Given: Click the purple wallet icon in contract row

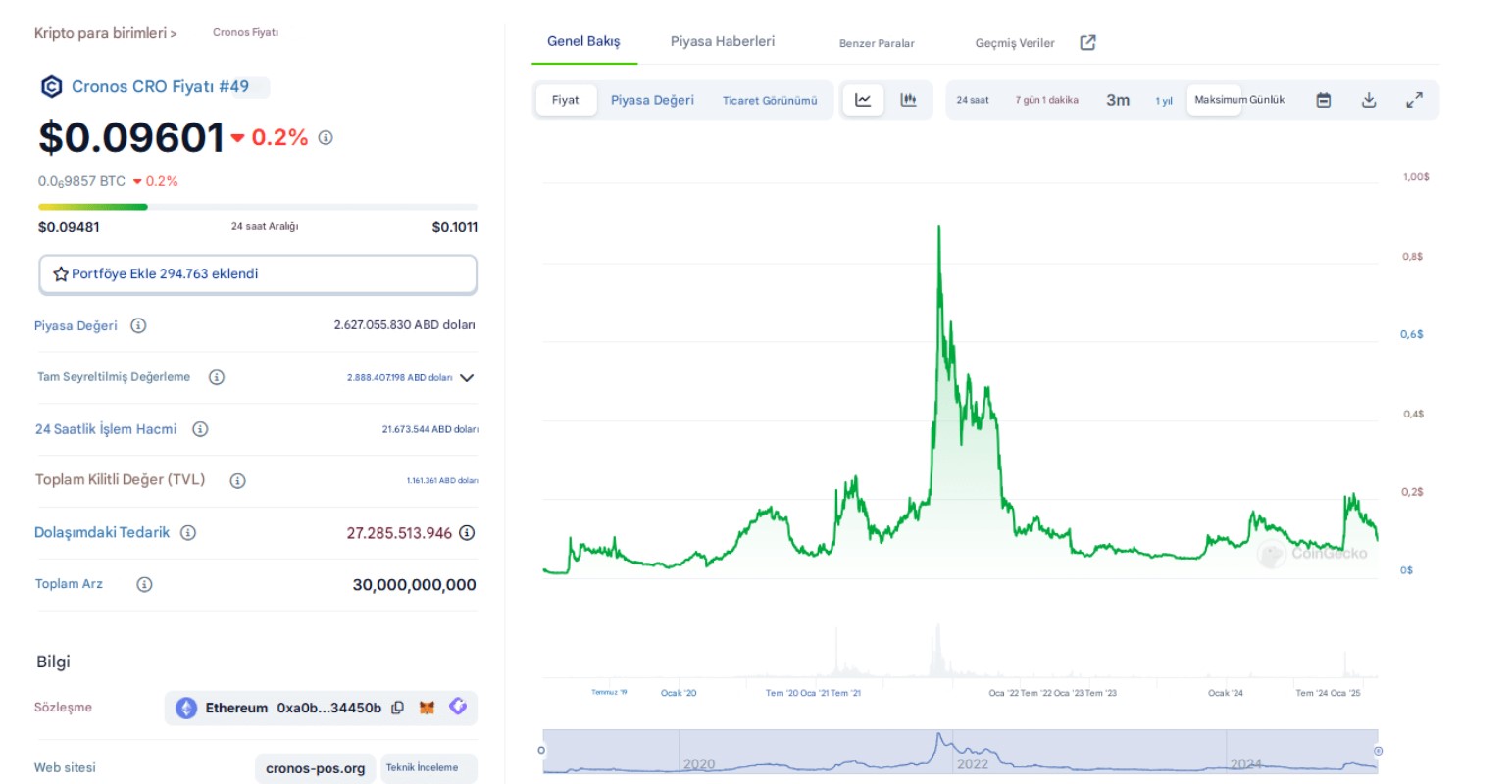Looking at the screenshot, I should (458, 706).
